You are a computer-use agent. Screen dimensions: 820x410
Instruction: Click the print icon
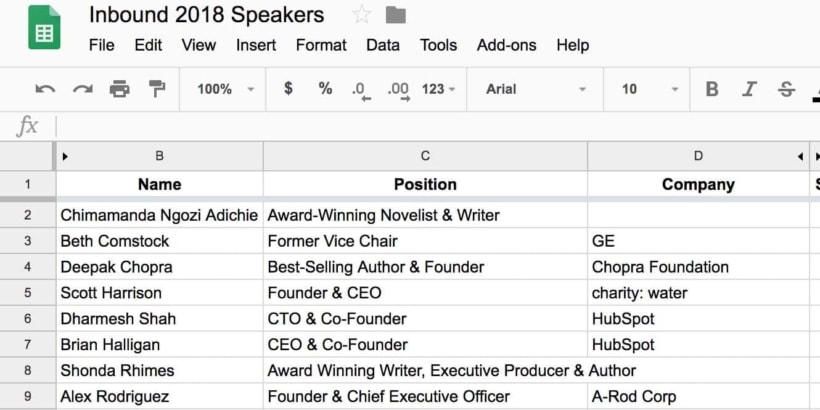(119, 89)
